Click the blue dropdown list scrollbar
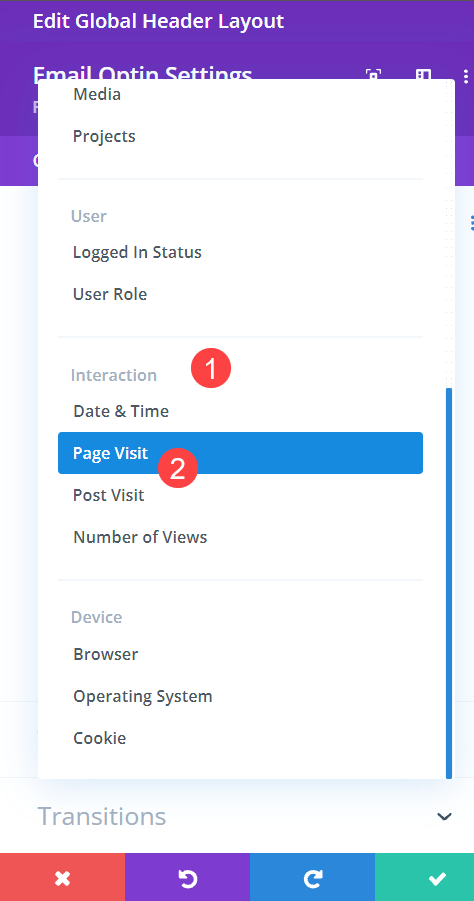474x901 pixels. click(x=449, y=583)
